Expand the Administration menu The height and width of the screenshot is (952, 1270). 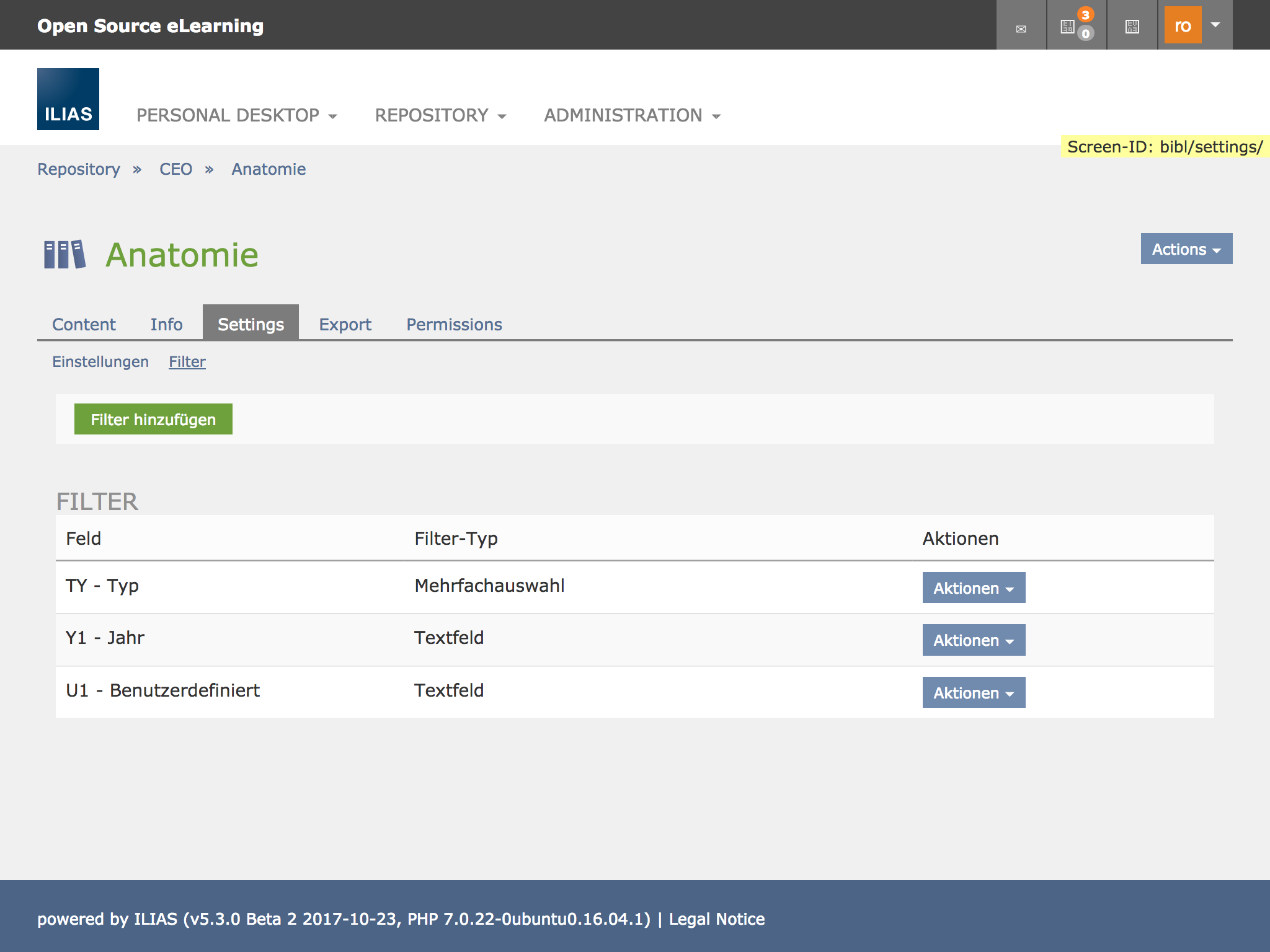click(632, 115)
